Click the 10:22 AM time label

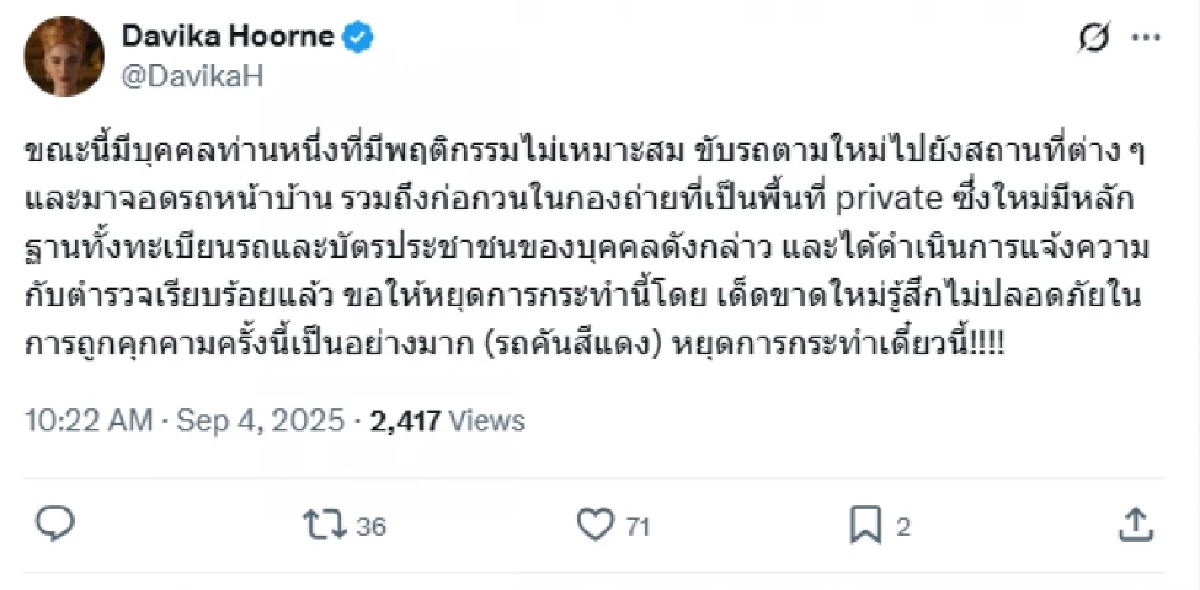(90, 420)
